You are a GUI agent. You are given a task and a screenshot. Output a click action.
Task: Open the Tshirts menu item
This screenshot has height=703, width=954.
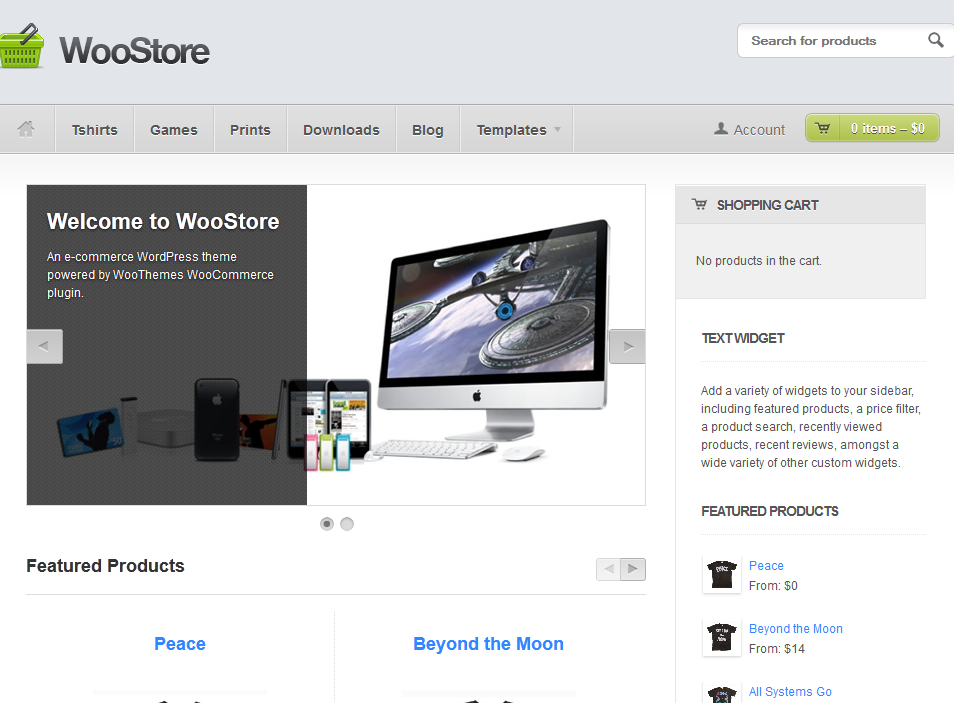click(x=94, y=130)
